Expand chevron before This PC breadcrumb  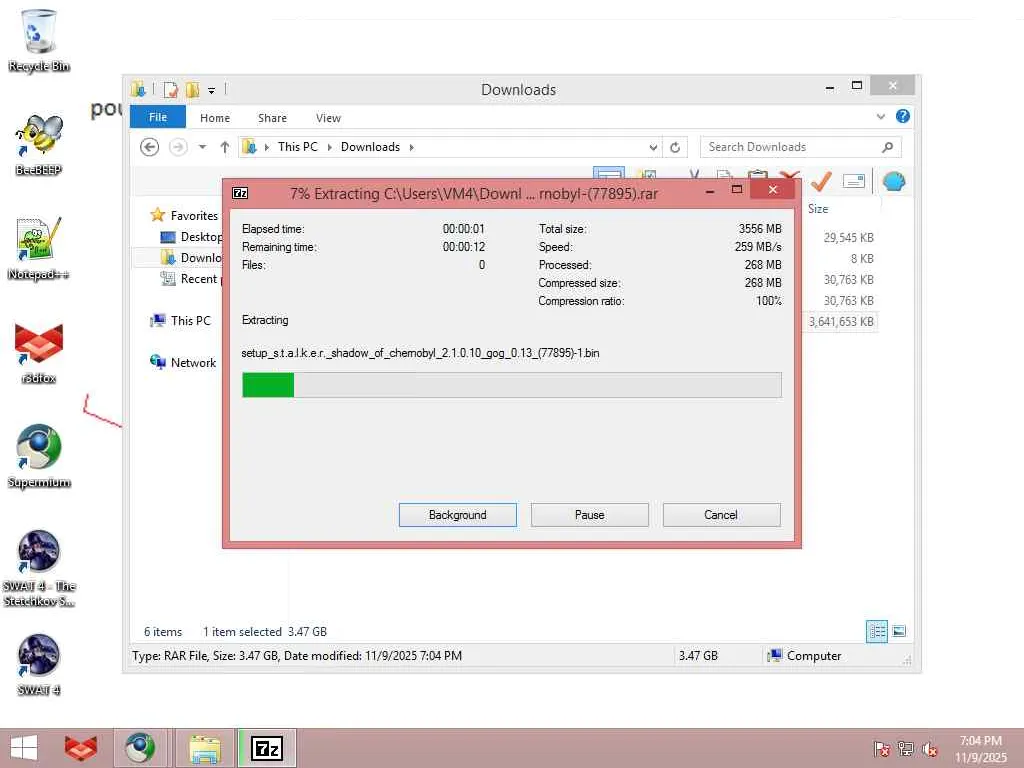click(266, 147)
